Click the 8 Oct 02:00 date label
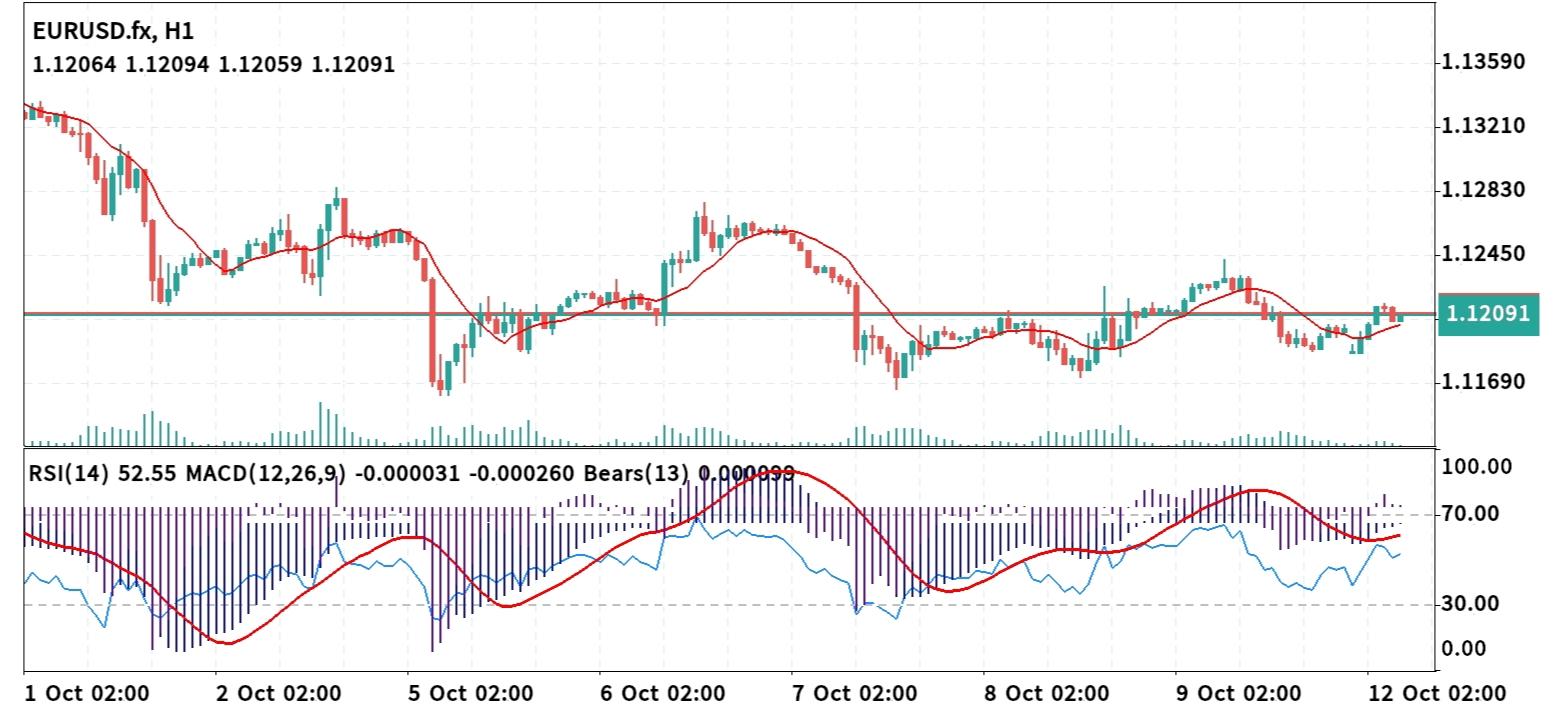 click(1047, 694)
